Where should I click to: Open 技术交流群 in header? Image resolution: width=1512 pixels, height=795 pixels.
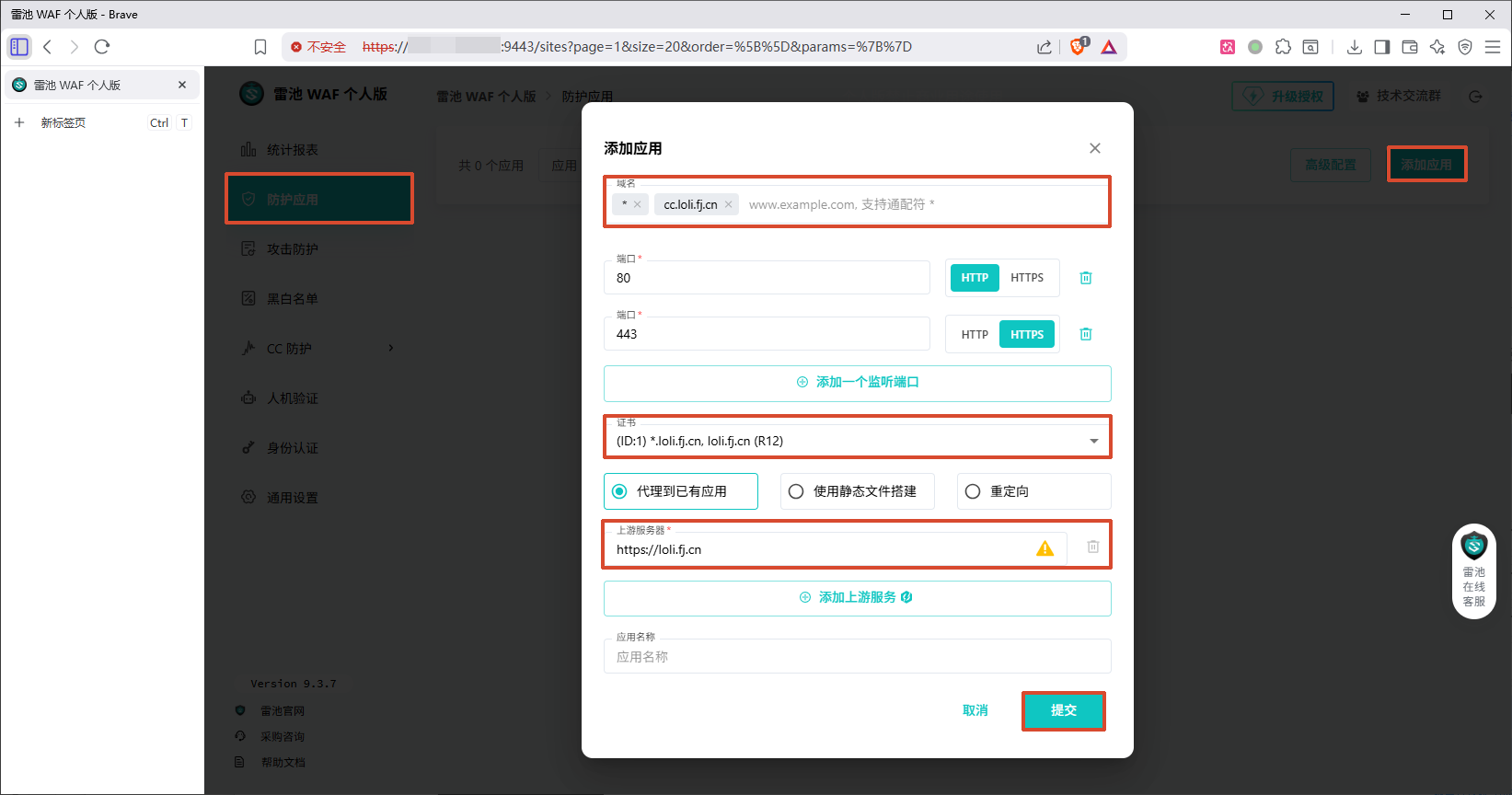[x=1399, y=96]
